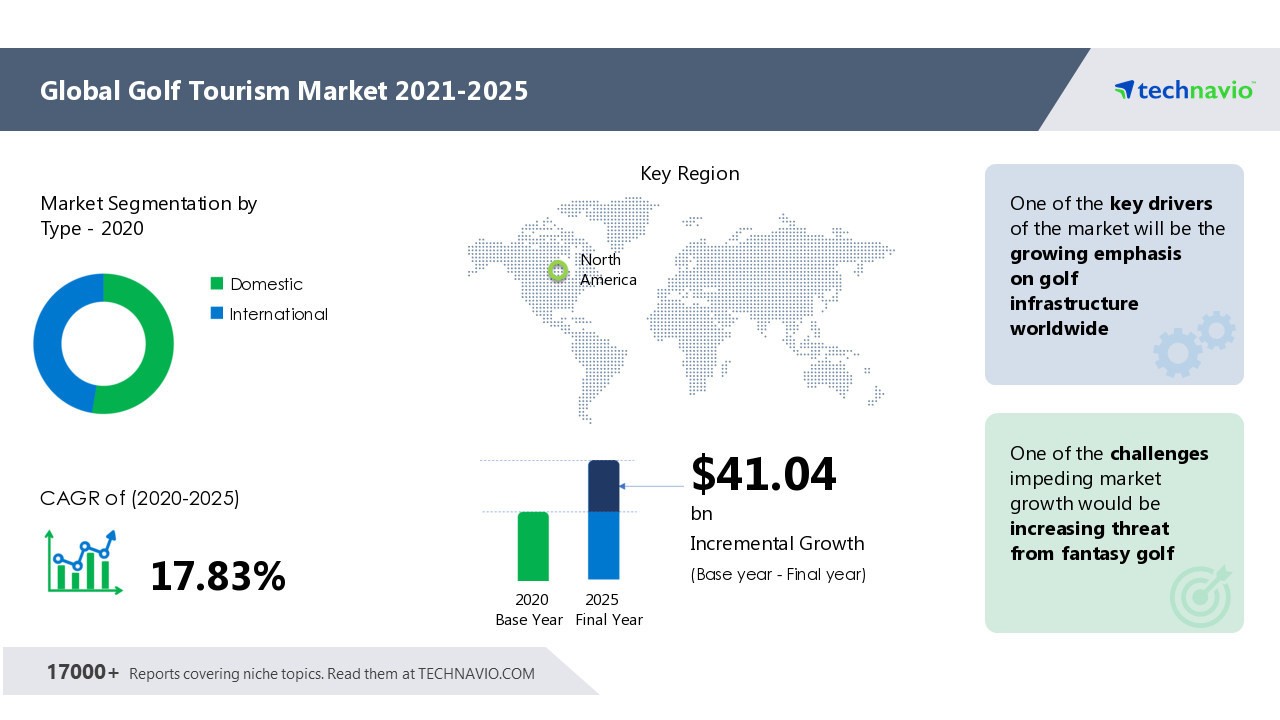
Task: Click the target icon in challenges box
Action: (1200, 595)
